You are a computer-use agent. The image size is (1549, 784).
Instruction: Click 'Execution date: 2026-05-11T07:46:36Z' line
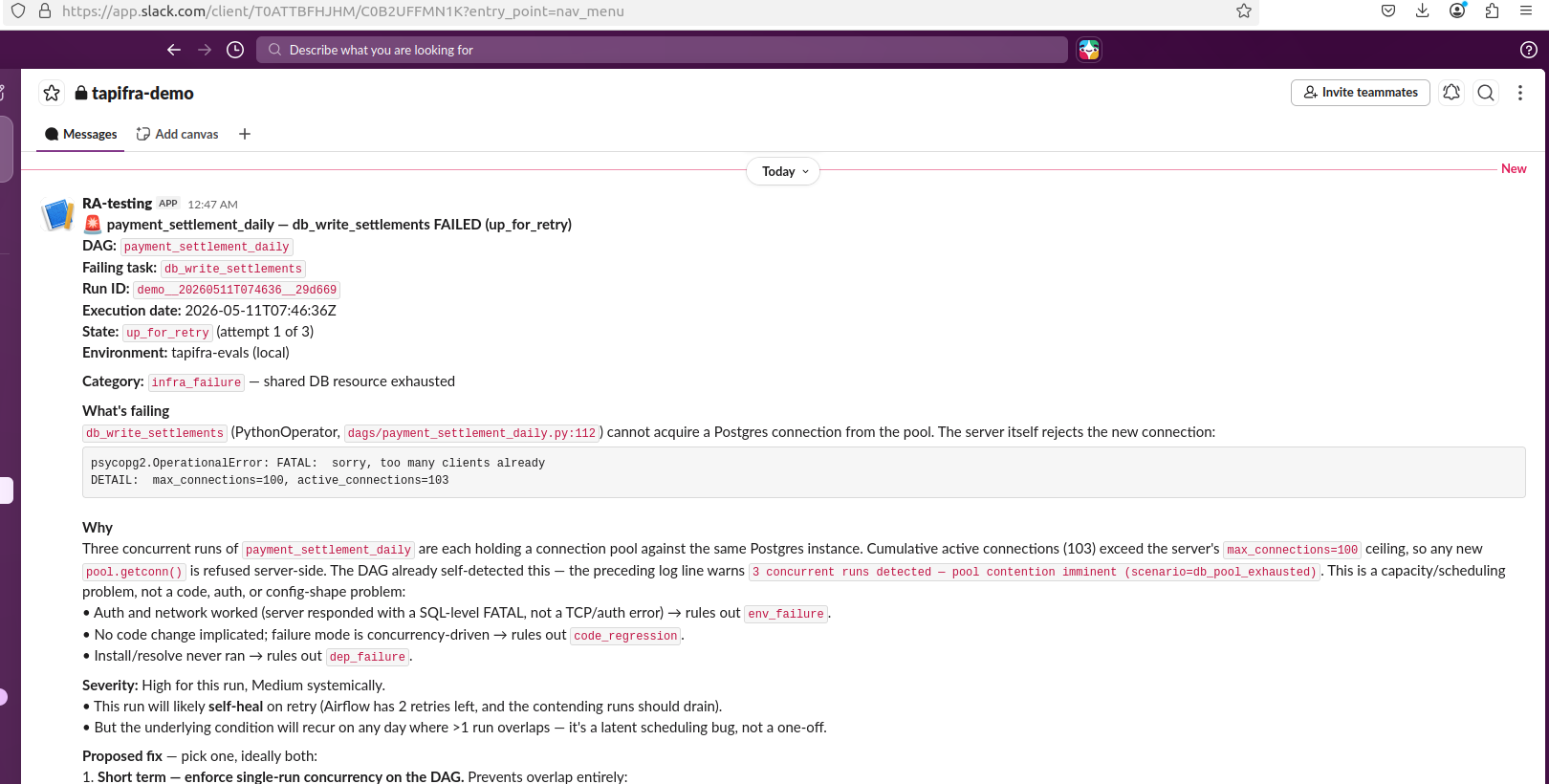tap(209, 311)
